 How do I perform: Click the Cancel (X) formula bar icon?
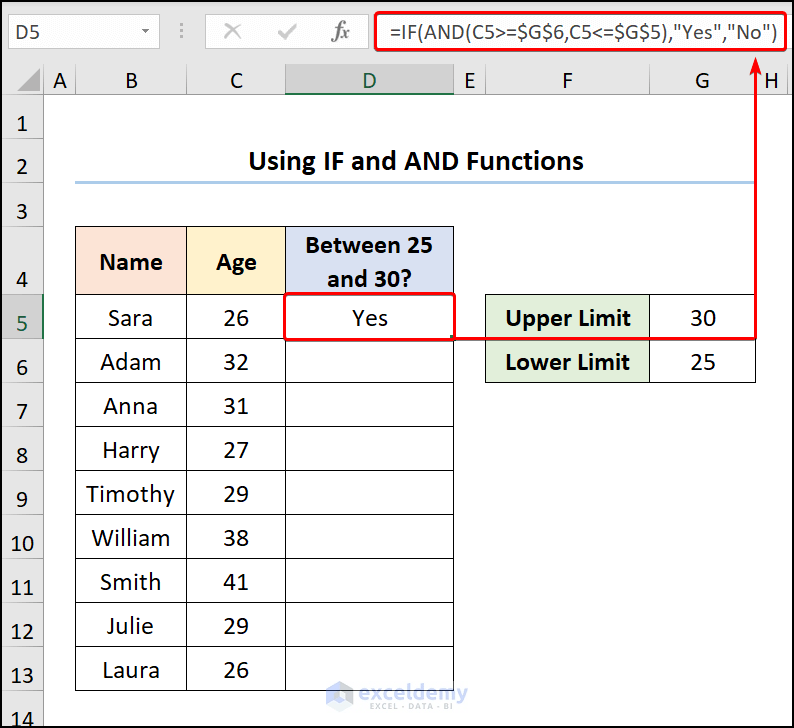click(x=232, y=32)
